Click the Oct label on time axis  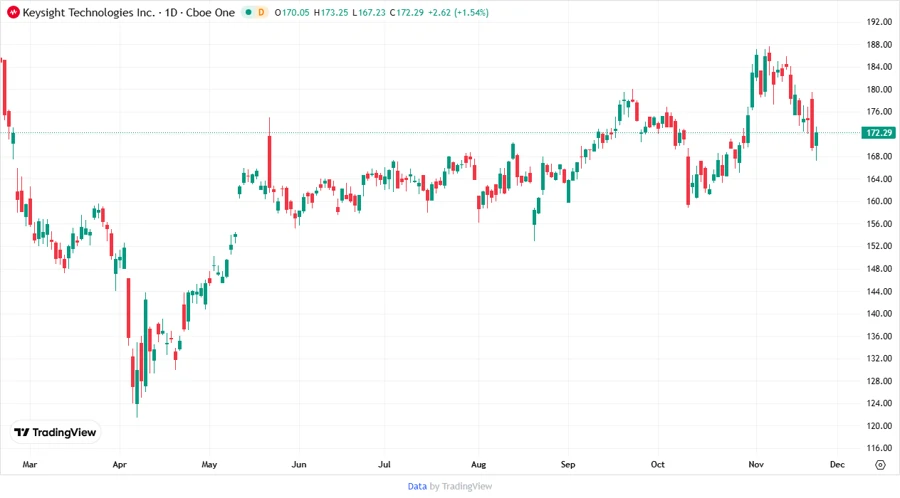click(658, 464)
